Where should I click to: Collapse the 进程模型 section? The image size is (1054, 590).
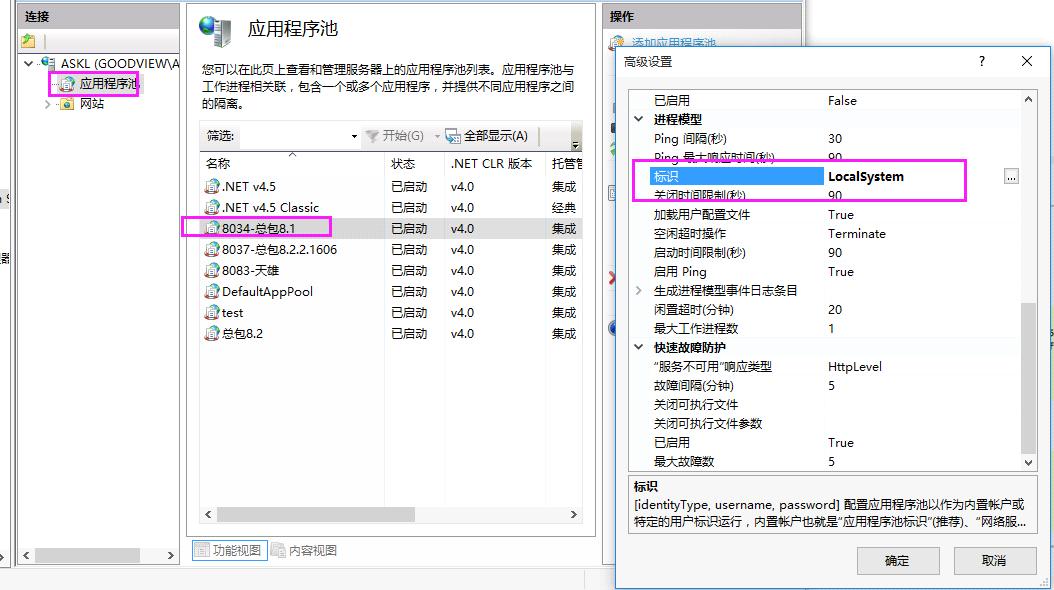(640, 119)
